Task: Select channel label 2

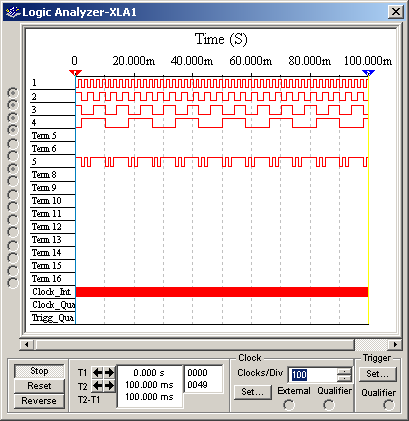Action: [34, 97]
